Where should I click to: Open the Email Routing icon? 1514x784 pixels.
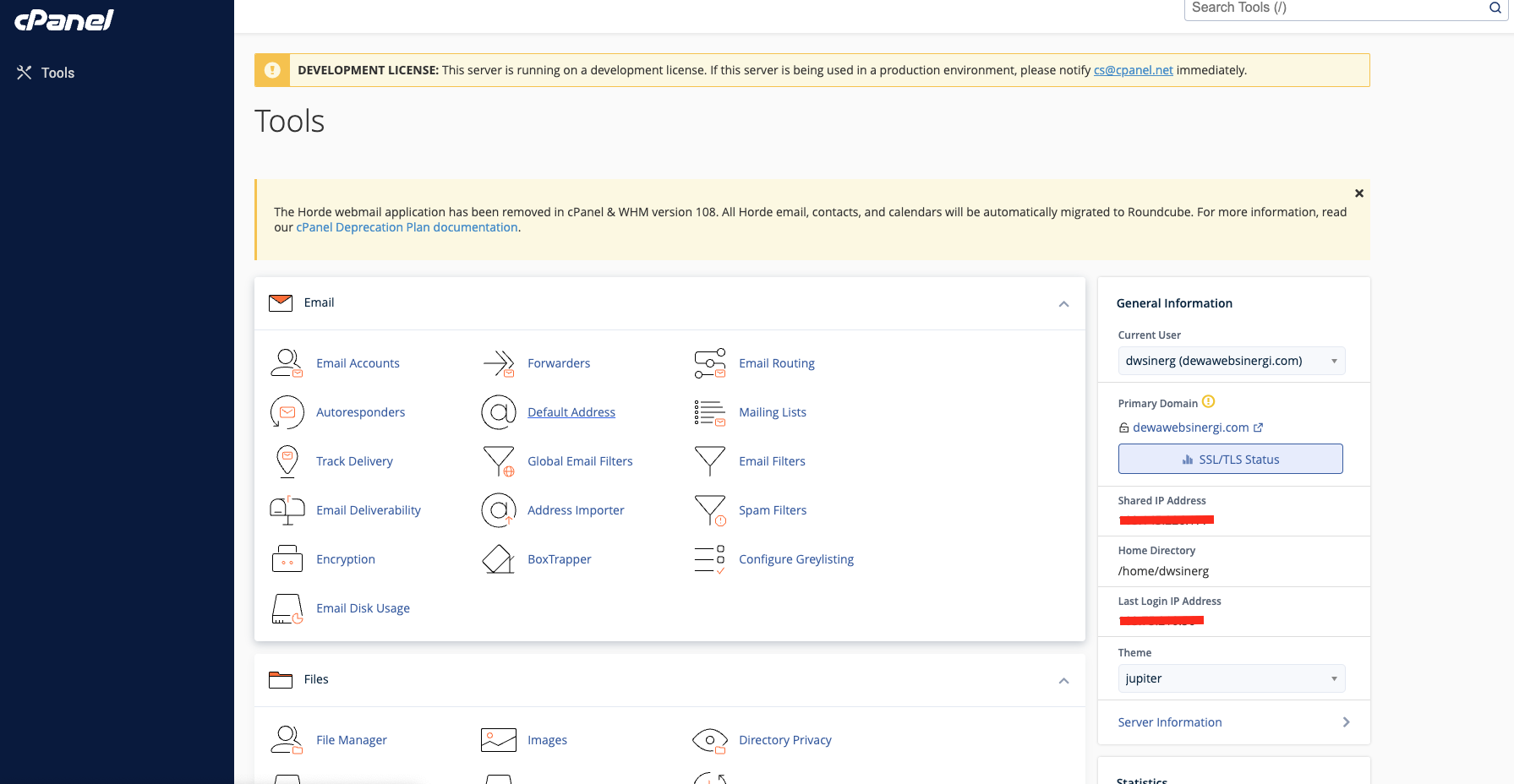710,363
